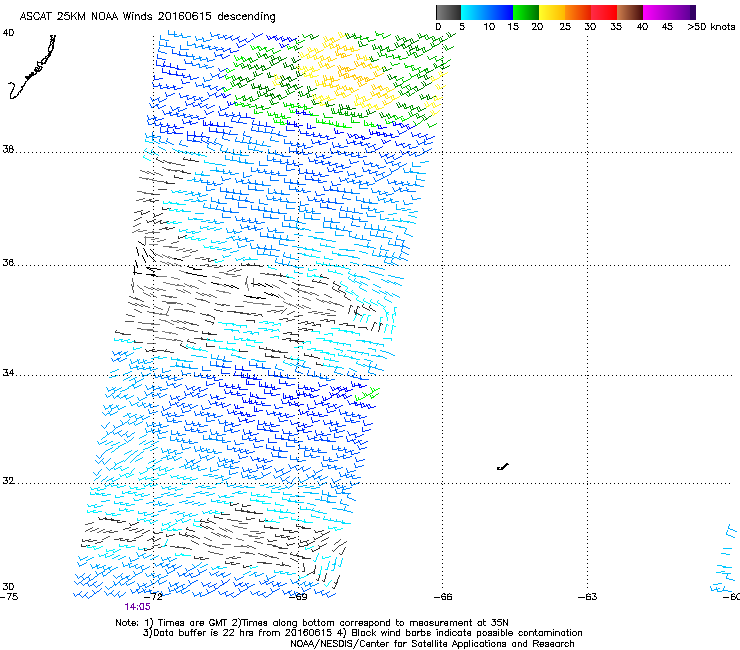The image size is (740, 650).
Task: Click the note 'measurement at 35N'
Action: point(460,623)
